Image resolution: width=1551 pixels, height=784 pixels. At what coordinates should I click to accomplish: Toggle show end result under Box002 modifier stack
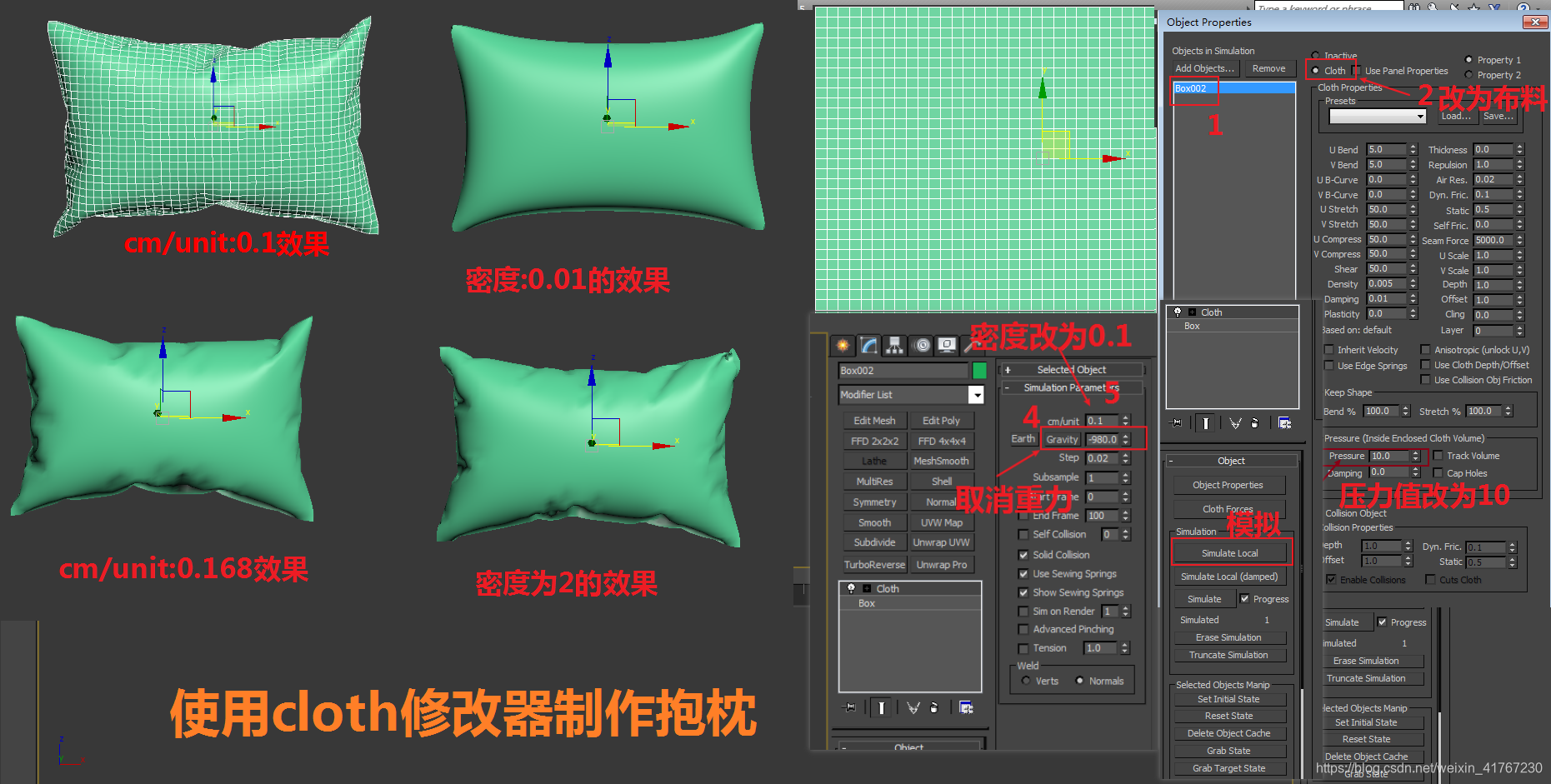881,707
